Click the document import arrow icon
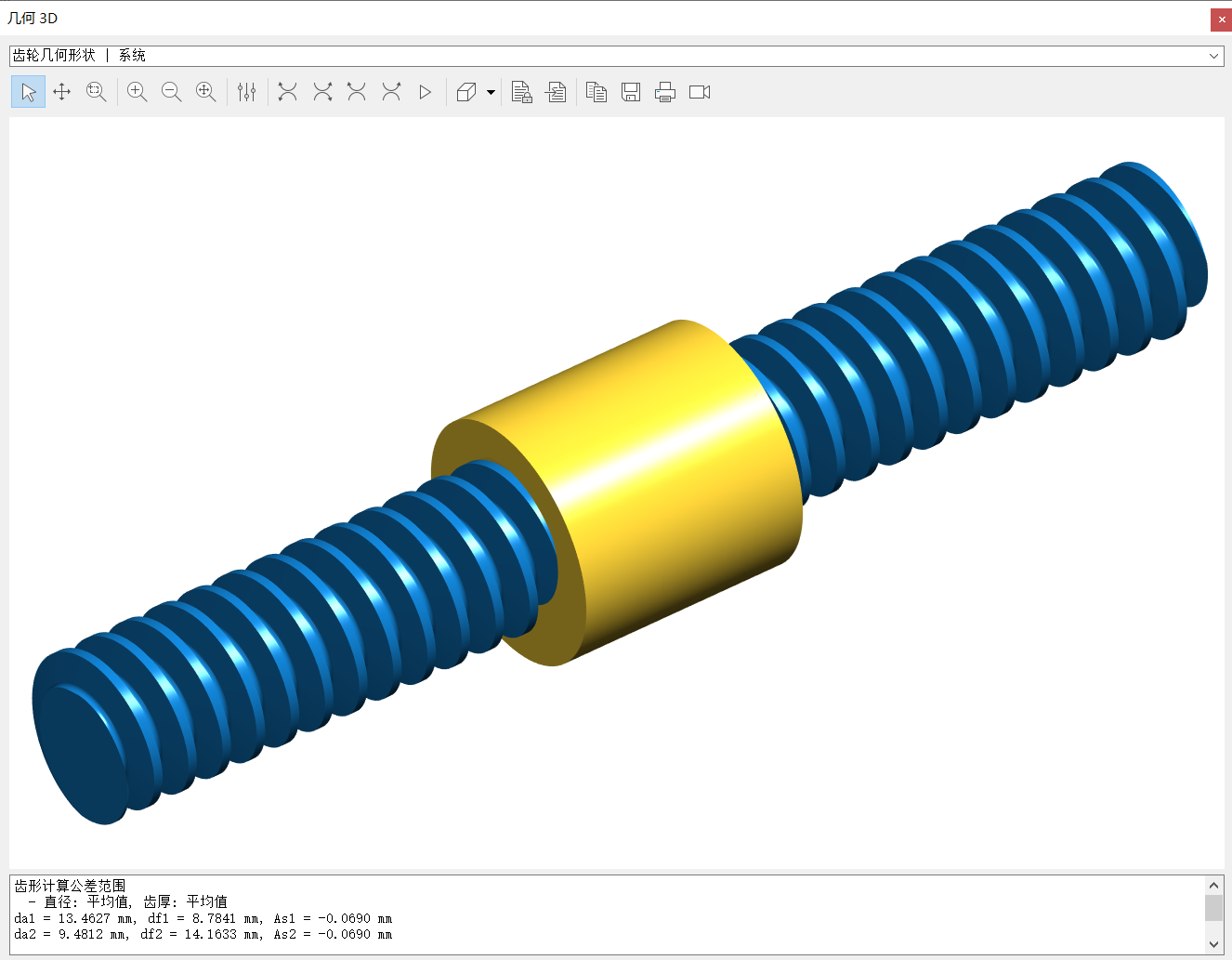The width and height of the screenshot is (1232, 960). point(556,92)
